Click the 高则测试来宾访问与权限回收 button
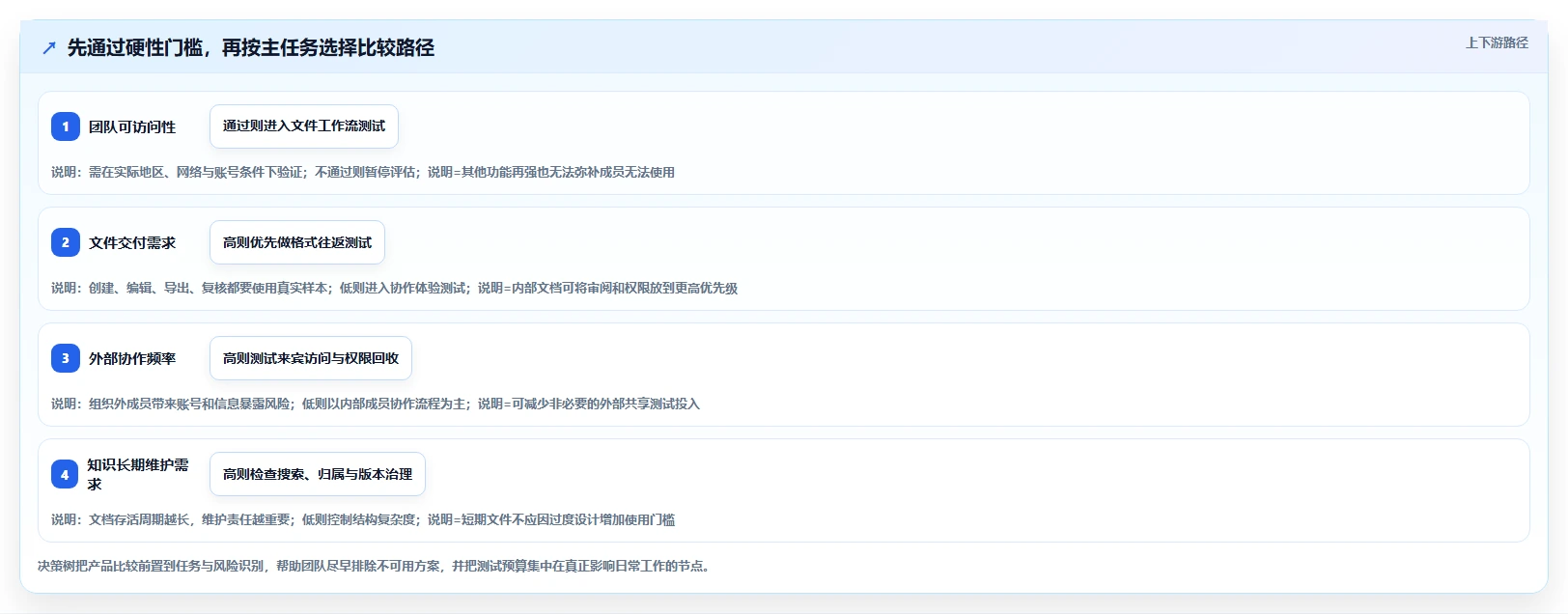 coord(311,358)
